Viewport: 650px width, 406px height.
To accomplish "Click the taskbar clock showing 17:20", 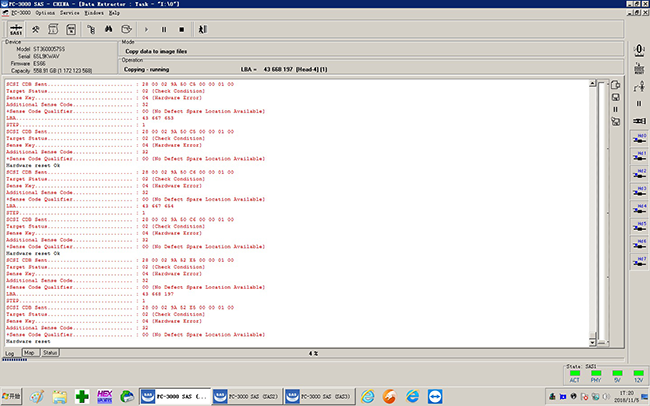I will 626,396.
